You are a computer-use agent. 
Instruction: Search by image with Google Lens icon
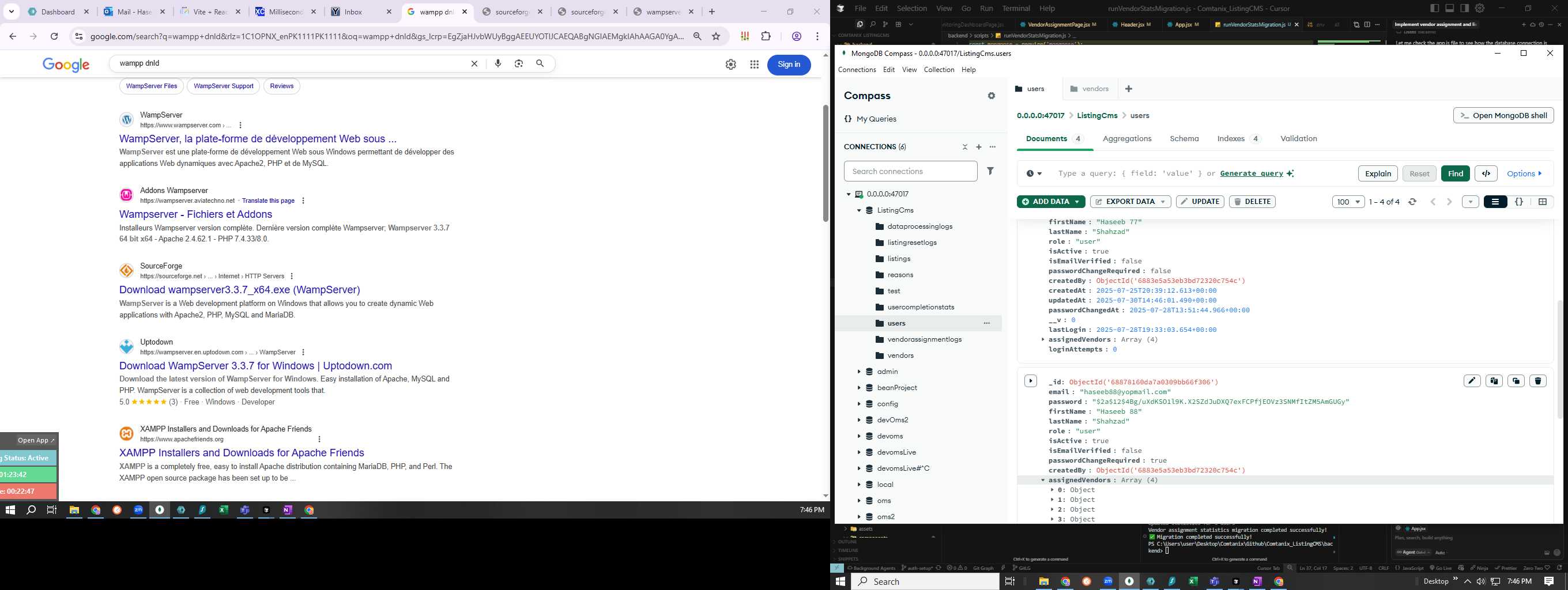coord(519,63)
